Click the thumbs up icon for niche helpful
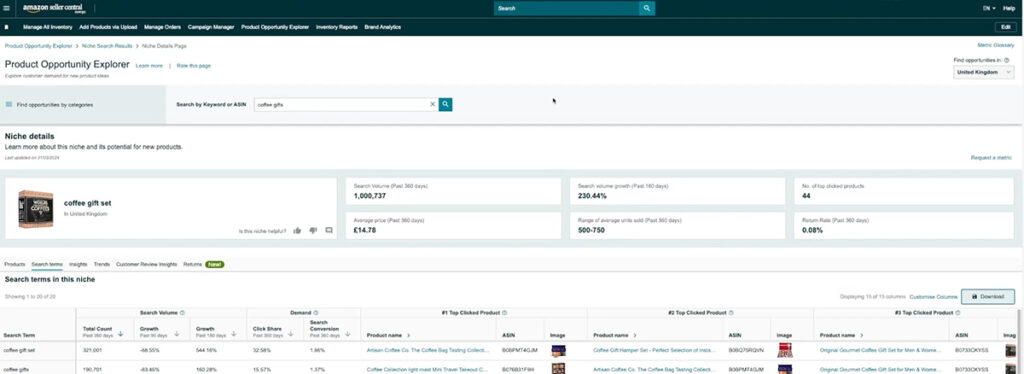1024x374 pixels. pos(297,230)
